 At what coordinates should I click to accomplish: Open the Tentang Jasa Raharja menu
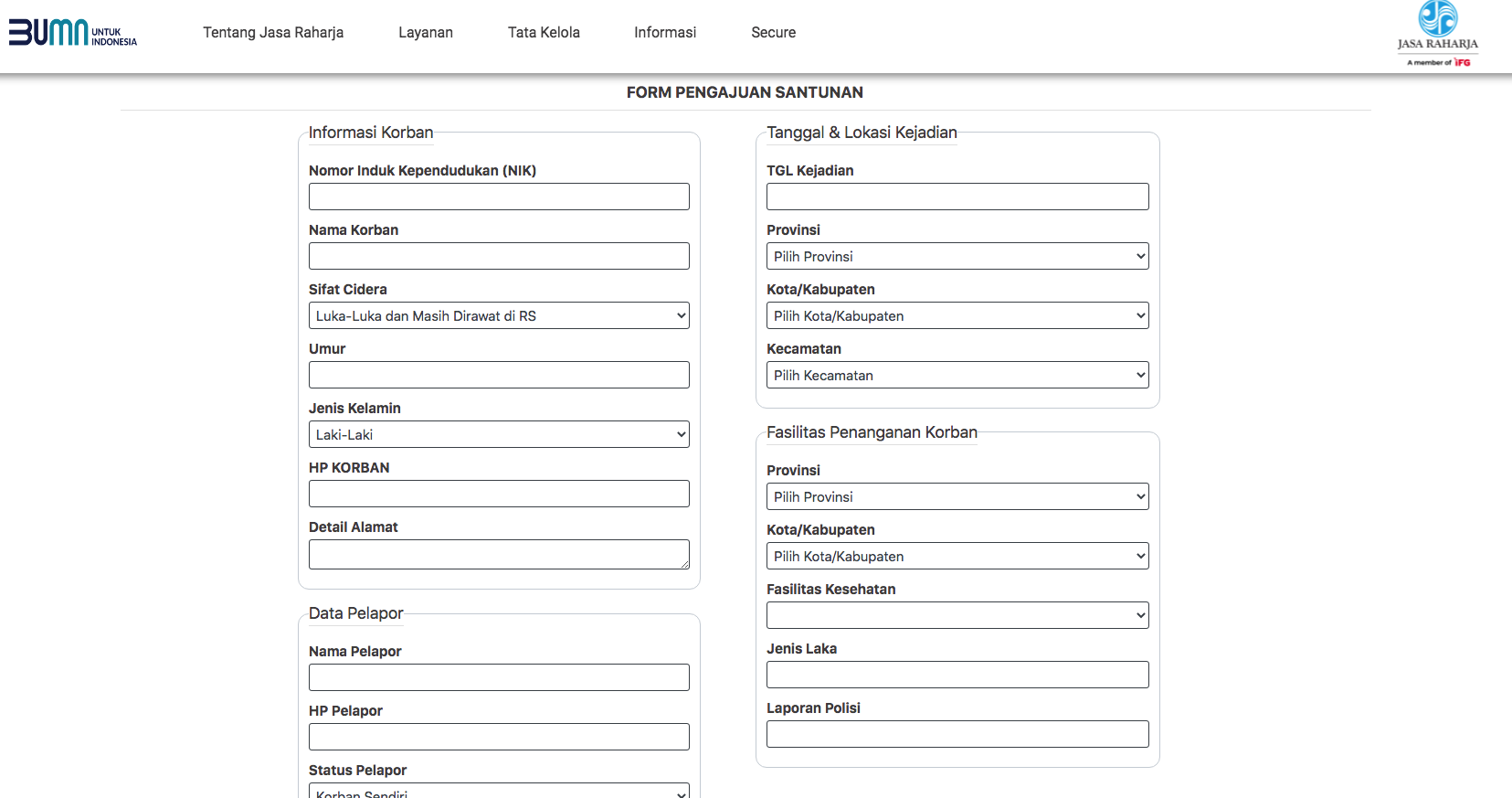point(273,32)
